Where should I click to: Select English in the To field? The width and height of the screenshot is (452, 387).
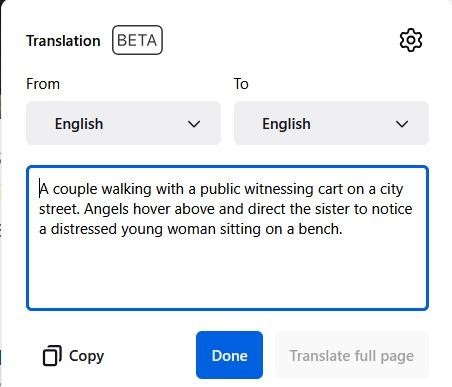(x=286, y=124)
